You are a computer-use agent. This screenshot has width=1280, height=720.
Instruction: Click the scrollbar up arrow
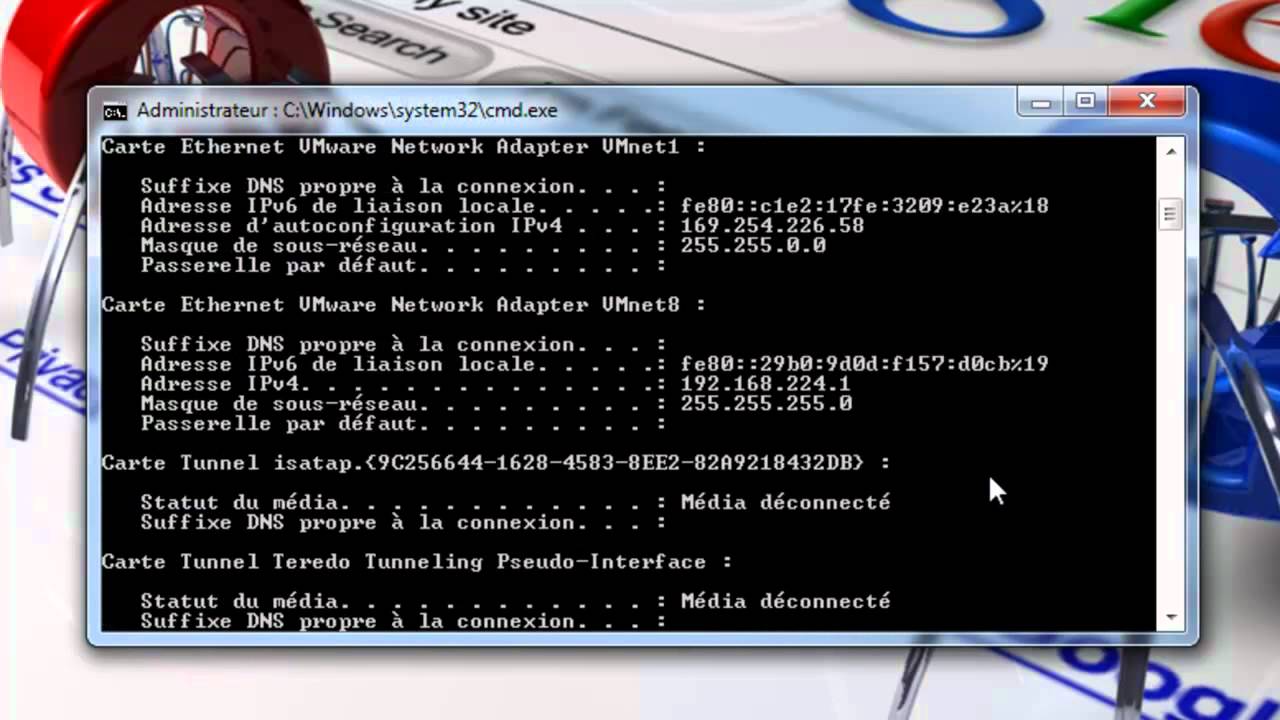tap(1171, 150)
